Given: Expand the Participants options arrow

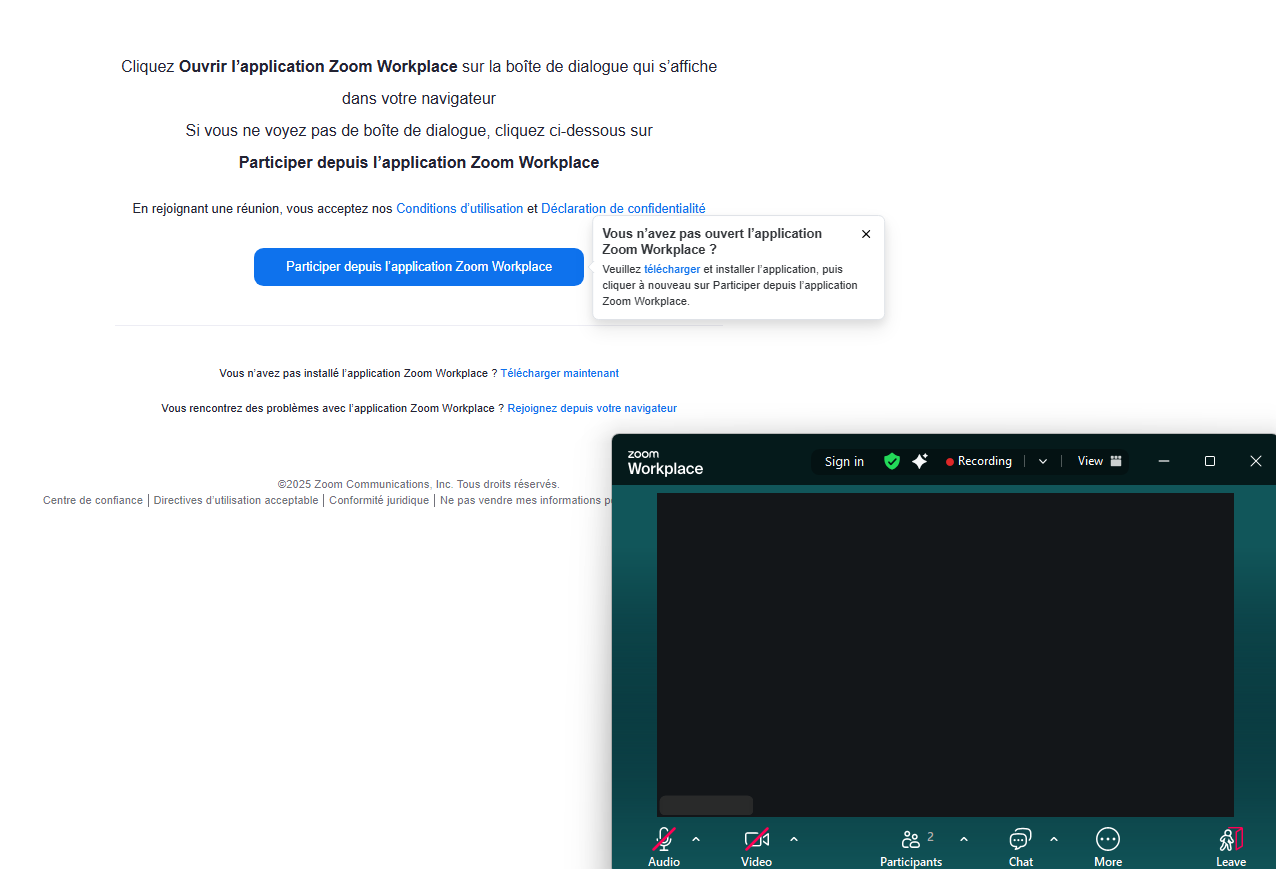Looking at the screenshot, I should coord(964,839).
